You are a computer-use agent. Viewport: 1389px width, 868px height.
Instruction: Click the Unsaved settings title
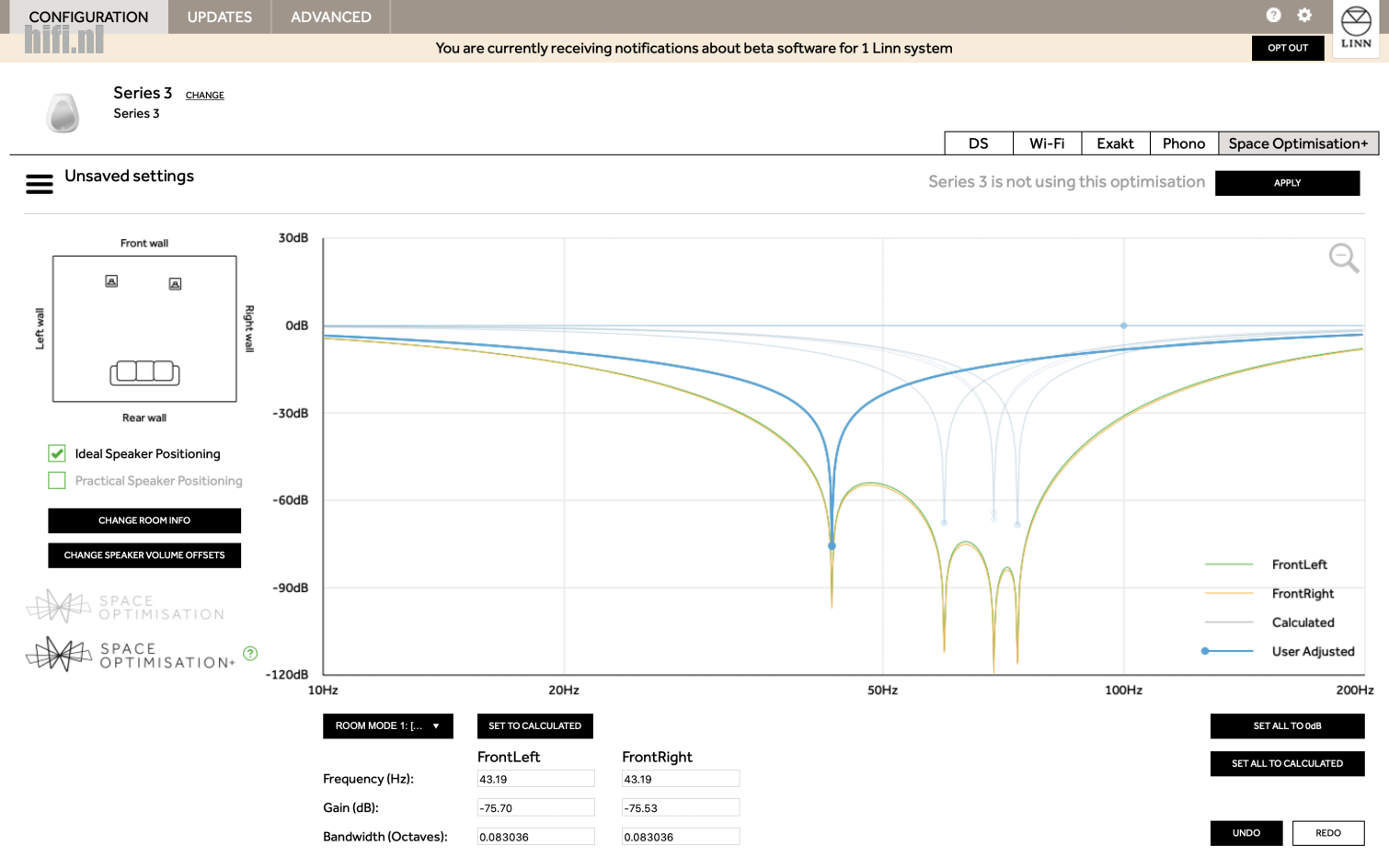coord(129,176)
